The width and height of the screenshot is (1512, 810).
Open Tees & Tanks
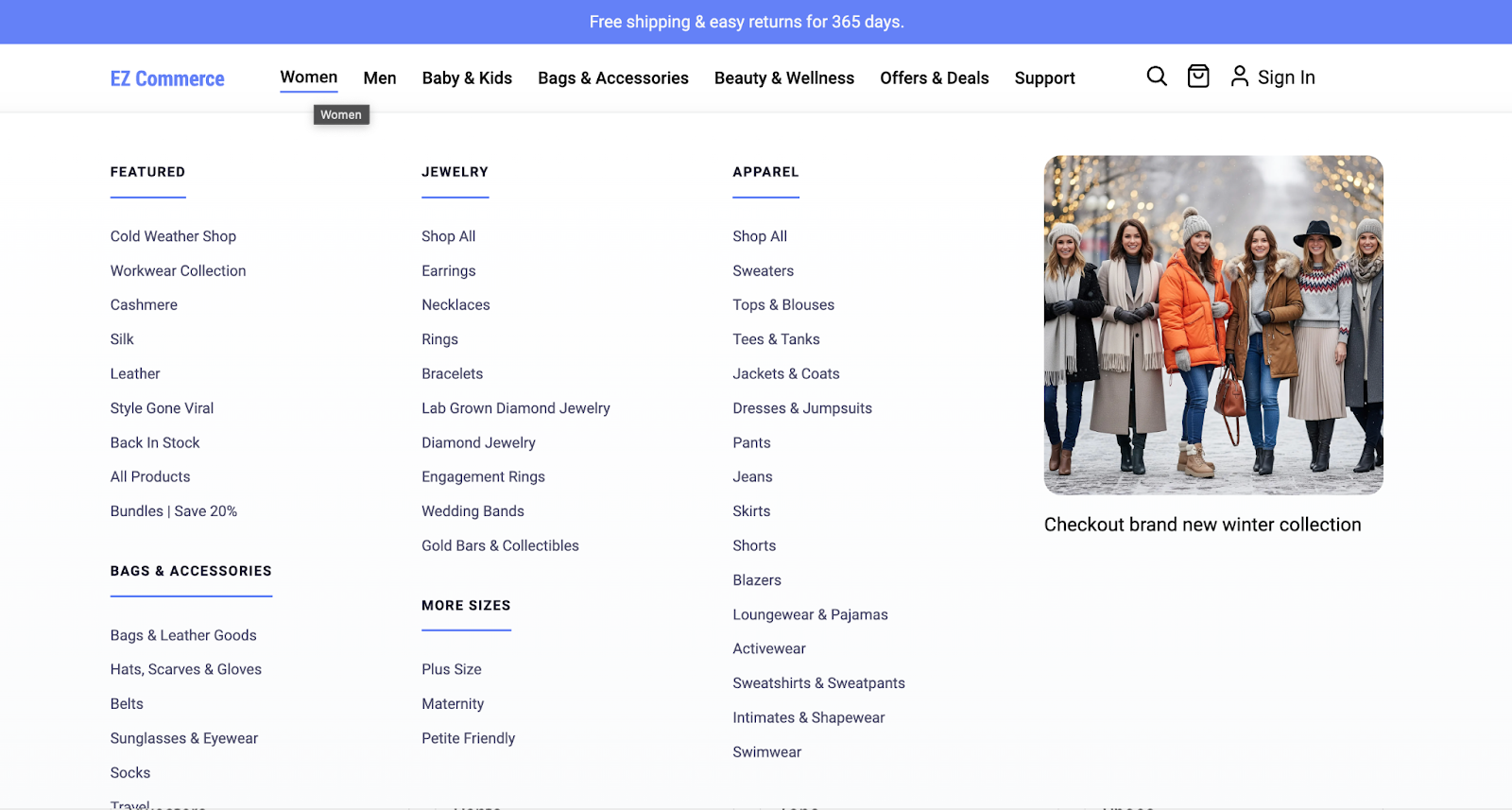pos(776,339)
